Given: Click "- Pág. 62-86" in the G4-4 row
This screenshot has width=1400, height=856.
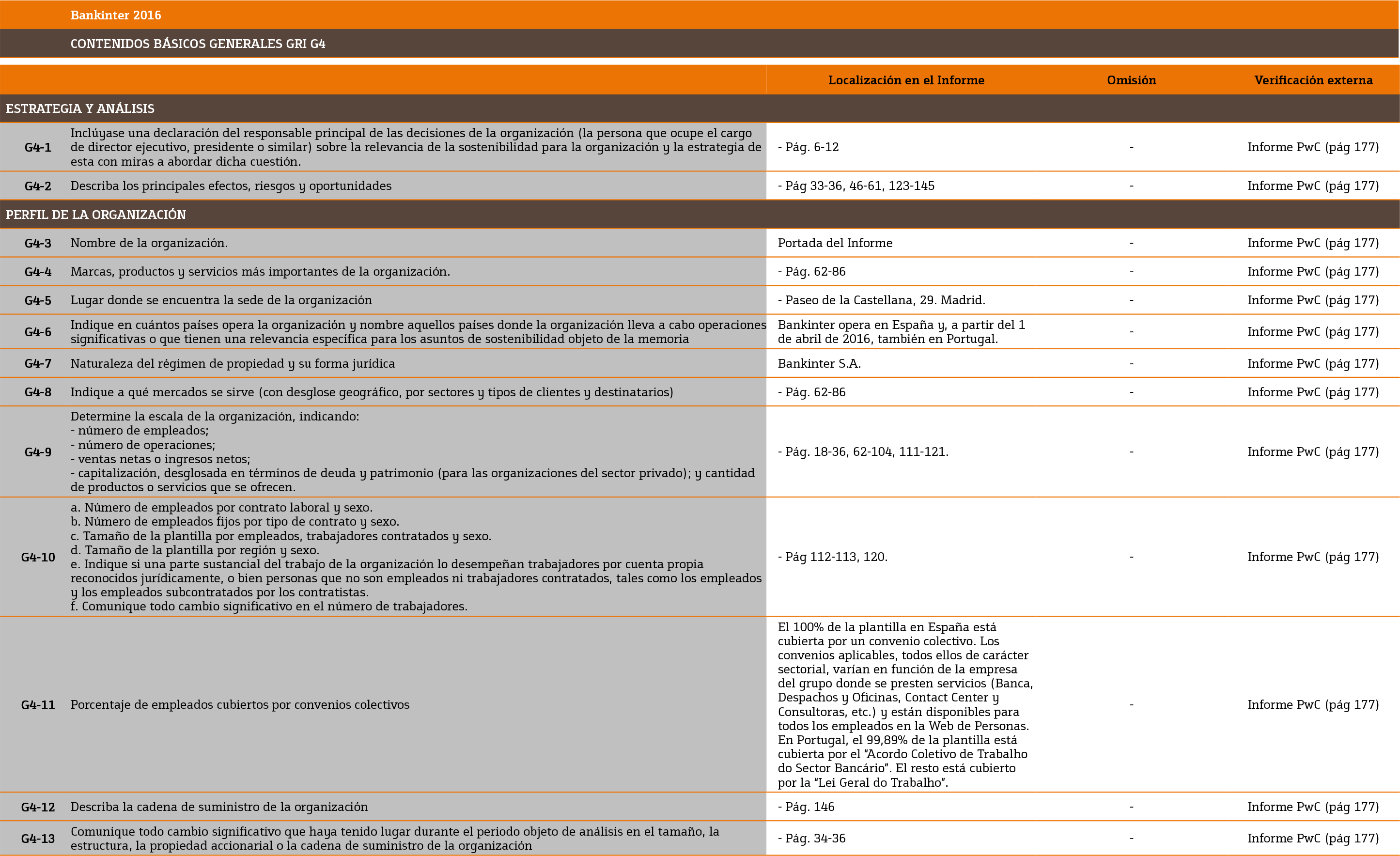Looking at the screenshot, I should coord(811,271).
